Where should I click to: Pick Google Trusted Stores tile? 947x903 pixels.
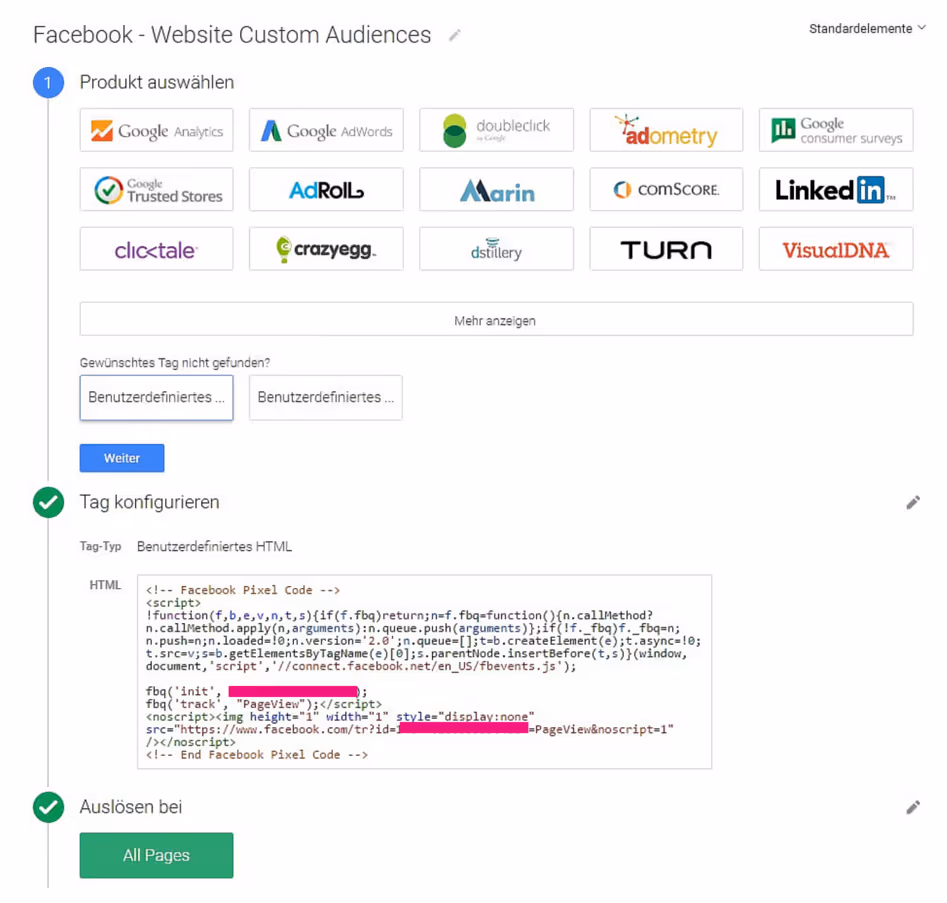point(156,190)
